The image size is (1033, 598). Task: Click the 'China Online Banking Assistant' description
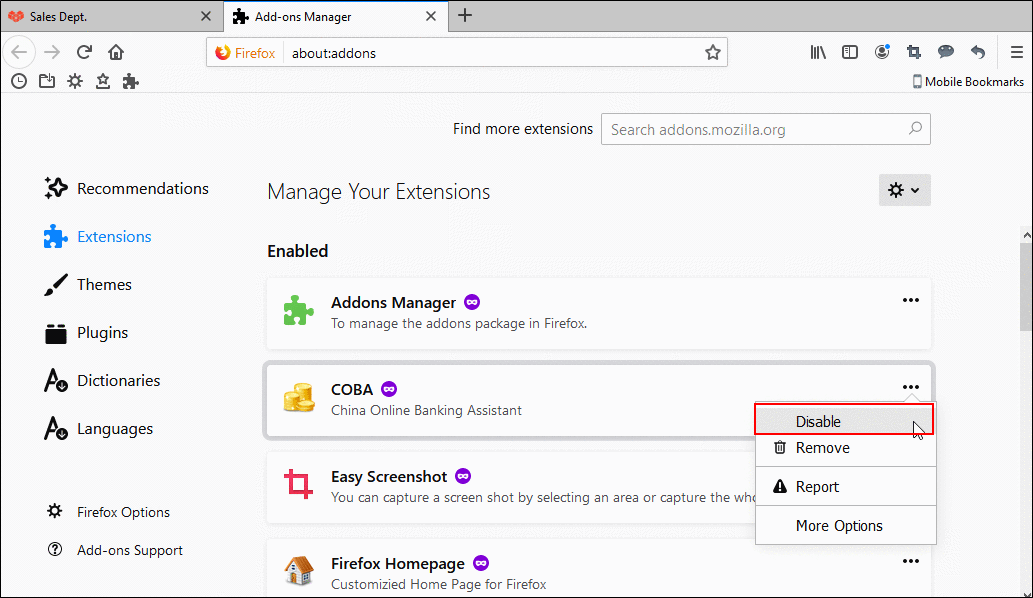[426, 410]
